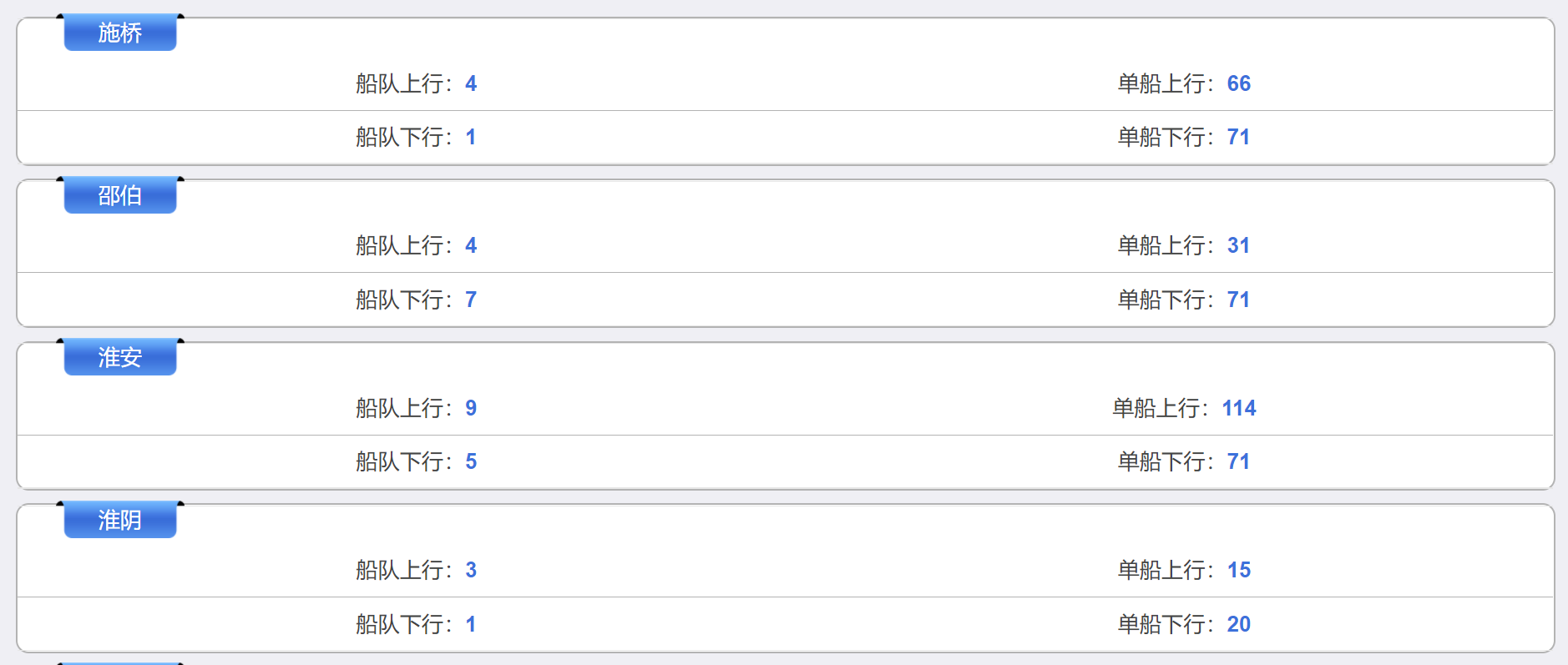The height and width of the screenshot is (665, 1568).
Task: Click 邵伯 单船下行 count 71
Action: point(1239,300)
